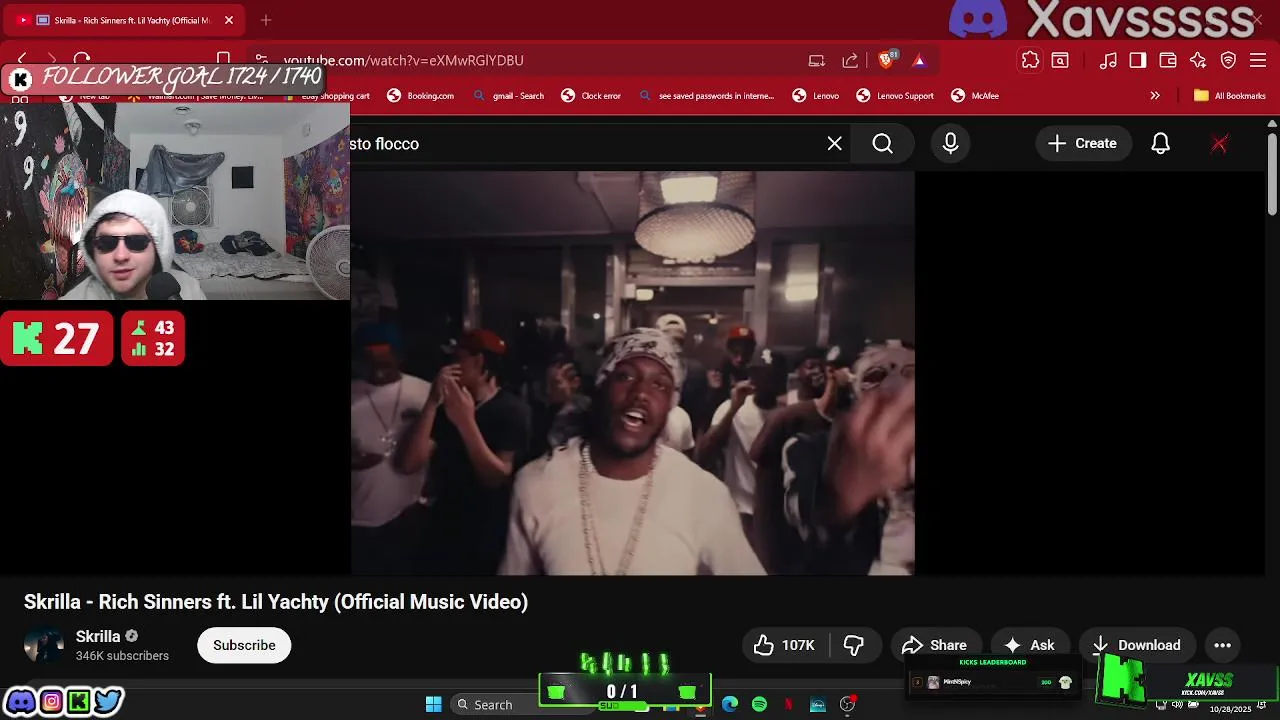Toggle the browser sidebar panel icon
The height and width of the screenshot is (720, 1280).
(x=1138, y=60)
